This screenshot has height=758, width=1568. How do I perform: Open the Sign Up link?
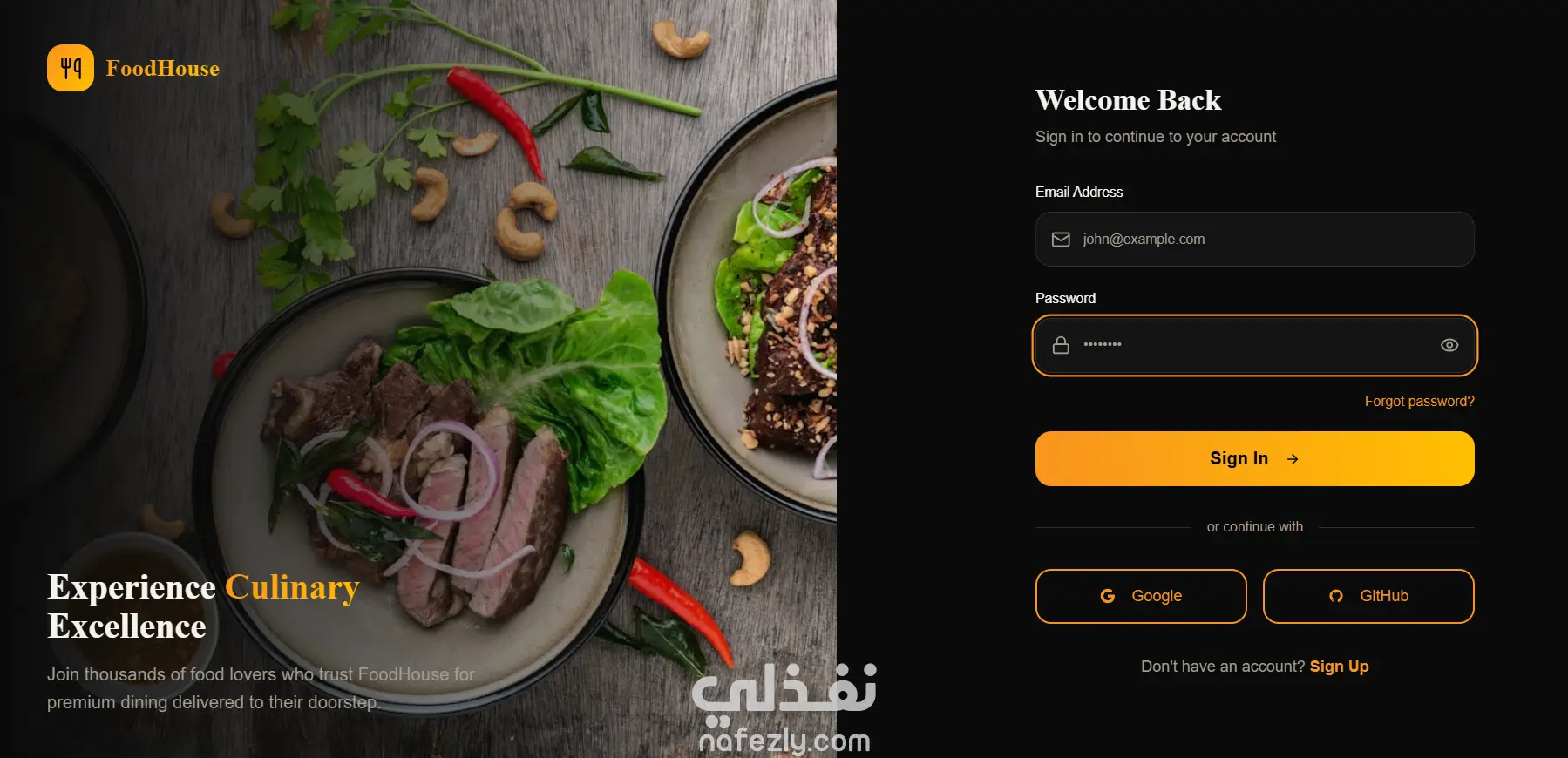tap(1339, 667)
